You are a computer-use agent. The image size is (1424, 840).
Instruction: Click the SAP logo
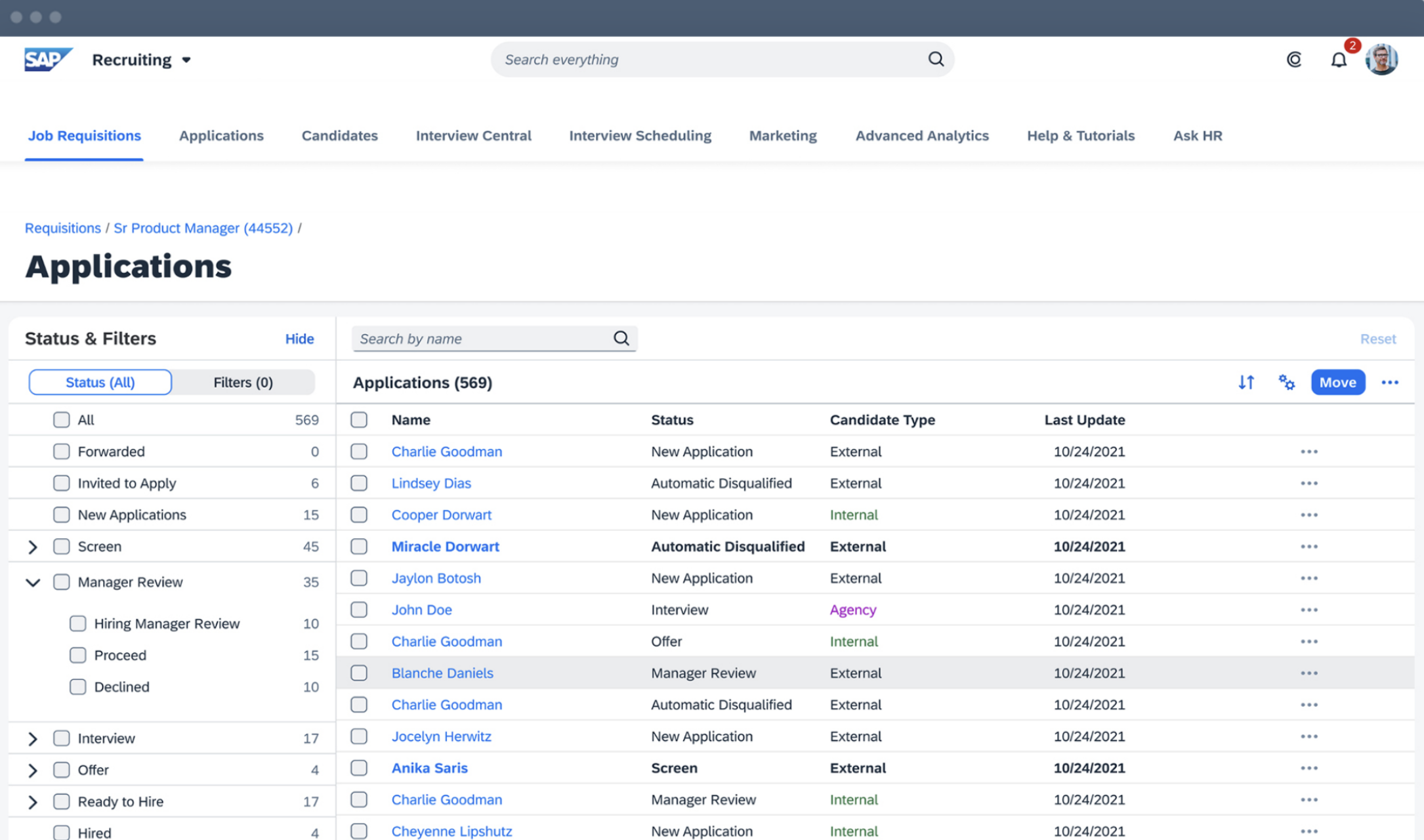(48, 59)
